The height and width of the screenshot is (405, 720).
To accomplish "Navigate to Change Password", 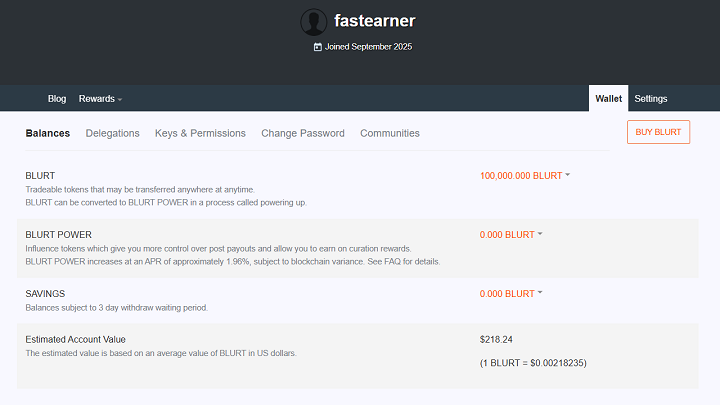I will click(303, 133).
